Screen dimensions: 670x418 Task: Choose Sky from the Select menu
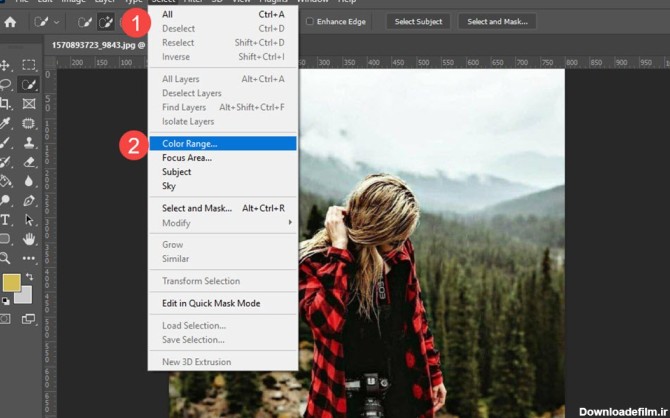[223, 186]
